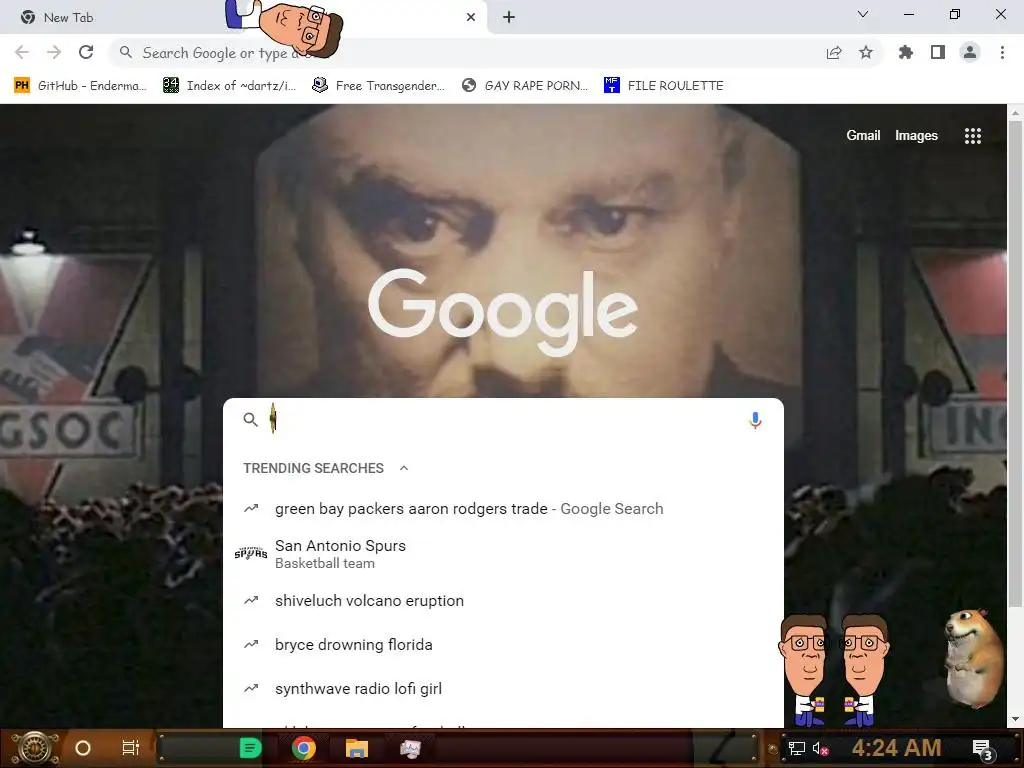Click the Chrome taskbar icon
1024x768 pixels.
(304, 748)
